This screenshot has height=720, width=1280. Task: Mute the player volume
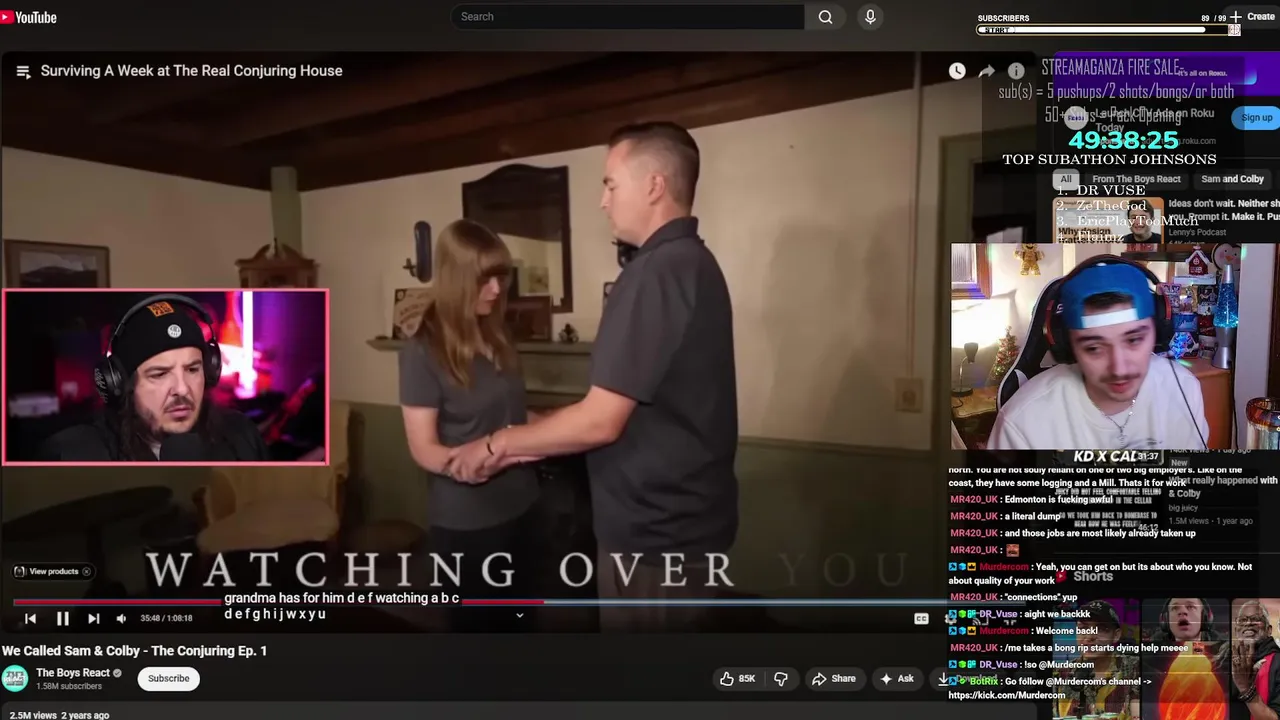121,619
